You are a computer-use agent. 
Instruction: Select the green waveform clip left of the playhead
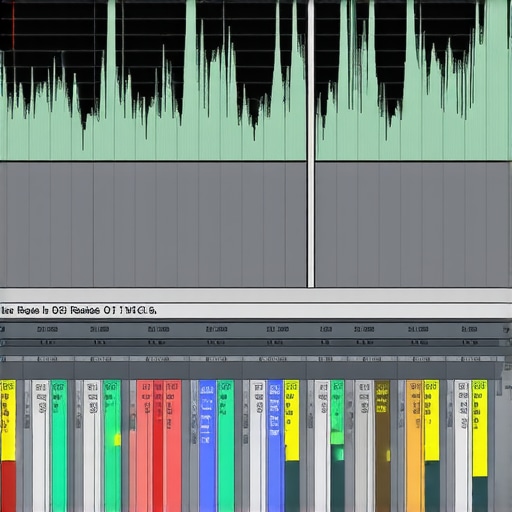pos(153,80)
